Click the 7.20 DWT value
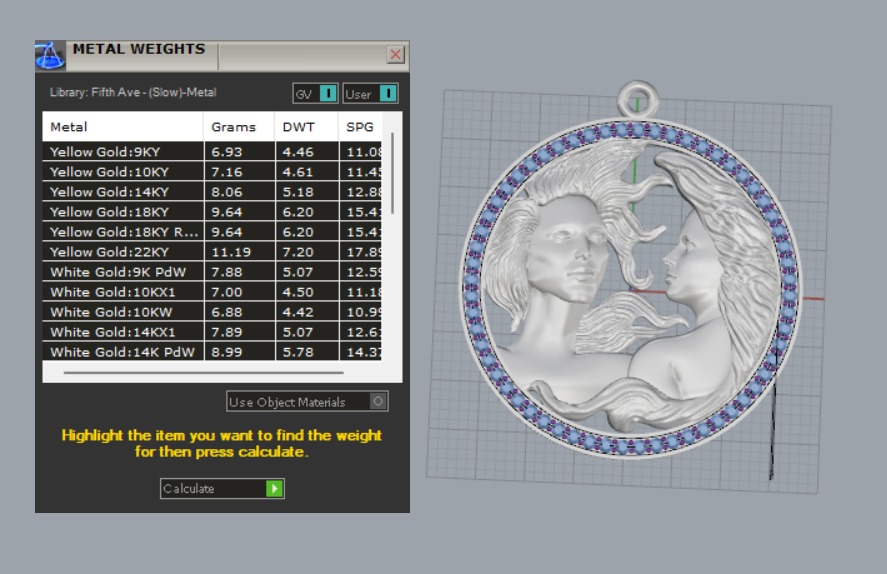The width and height of the screenshot is (887, 574). pos(298,252)
